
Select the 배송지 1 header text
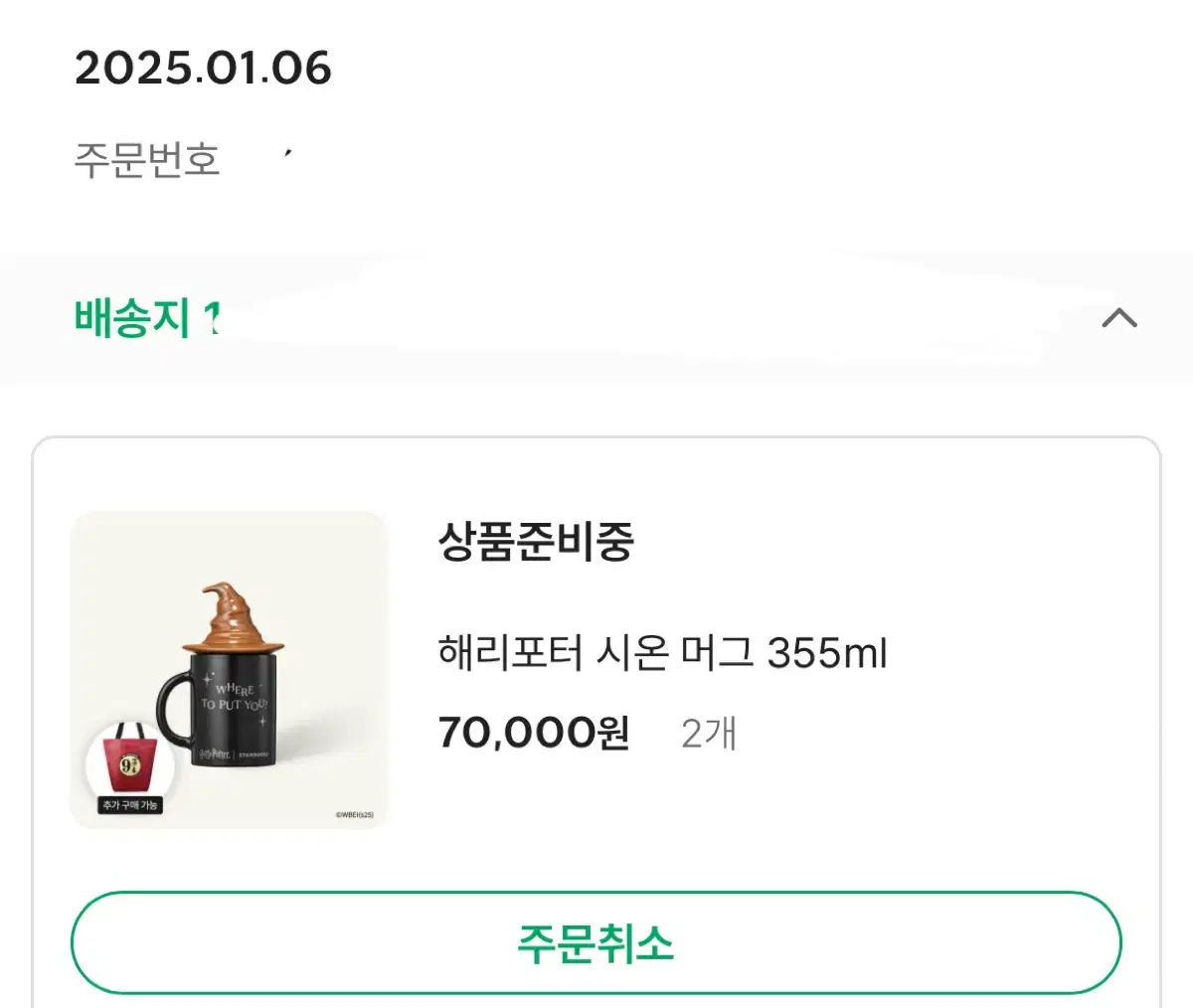146,318
